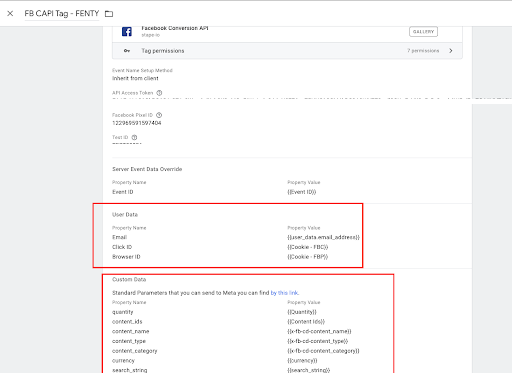Click the {{currency}} value

302,361
